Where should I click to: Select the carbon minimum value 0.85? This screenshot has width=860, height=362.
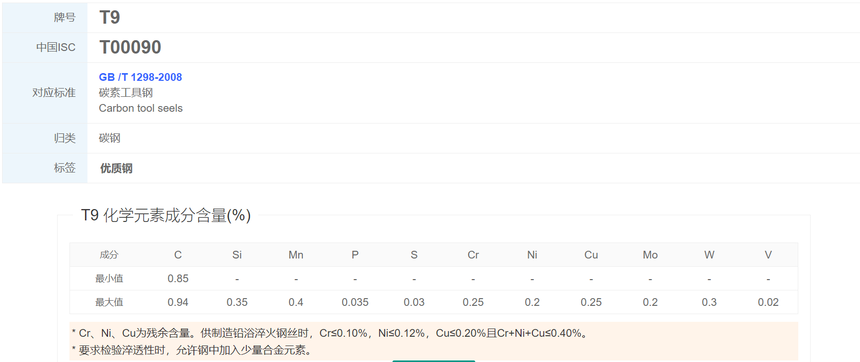(x=178, y=279)
